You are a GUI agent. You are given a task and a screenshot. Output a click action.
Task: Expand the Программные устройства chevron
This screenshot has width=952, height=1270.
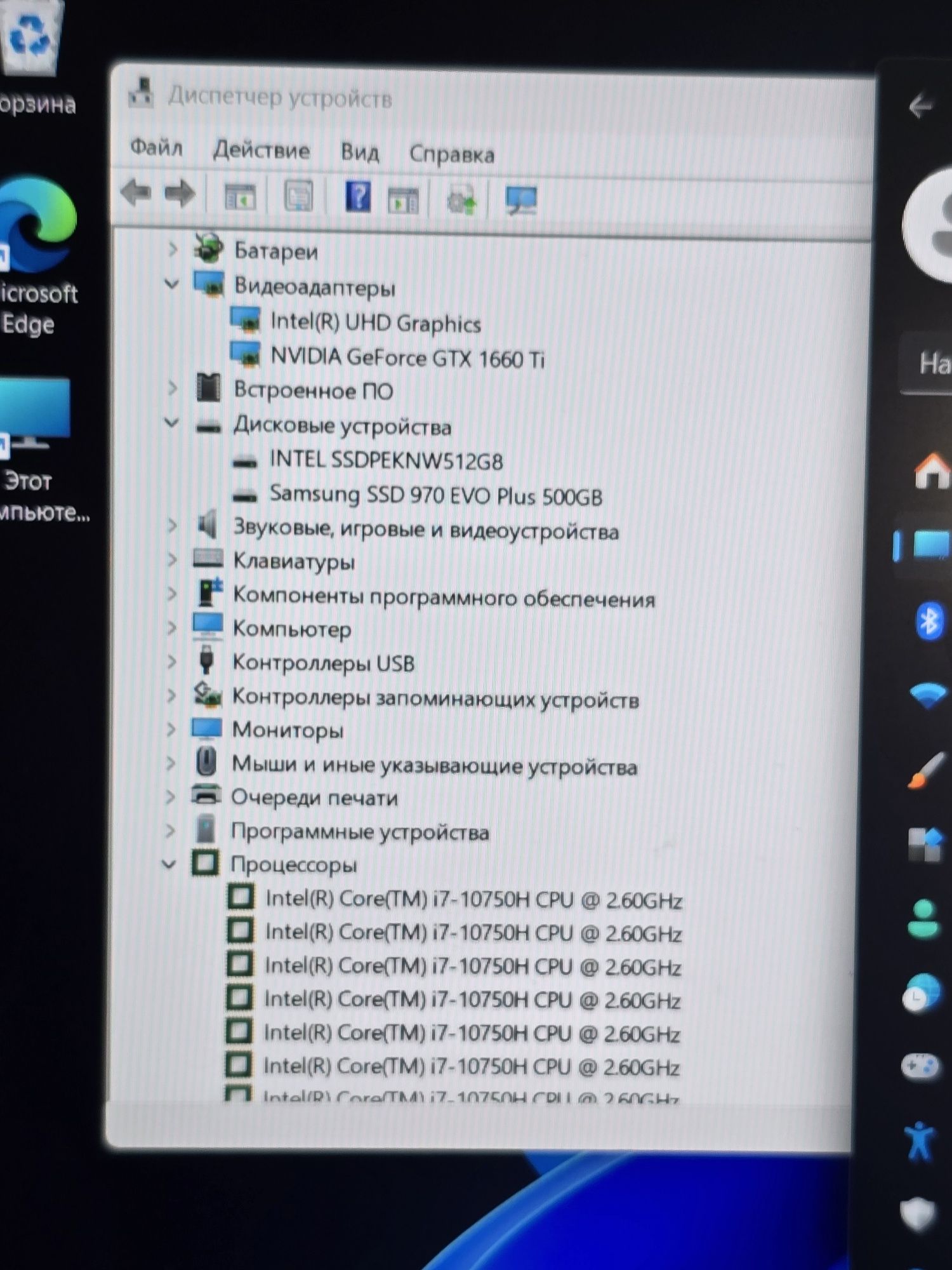pos(170,830)
